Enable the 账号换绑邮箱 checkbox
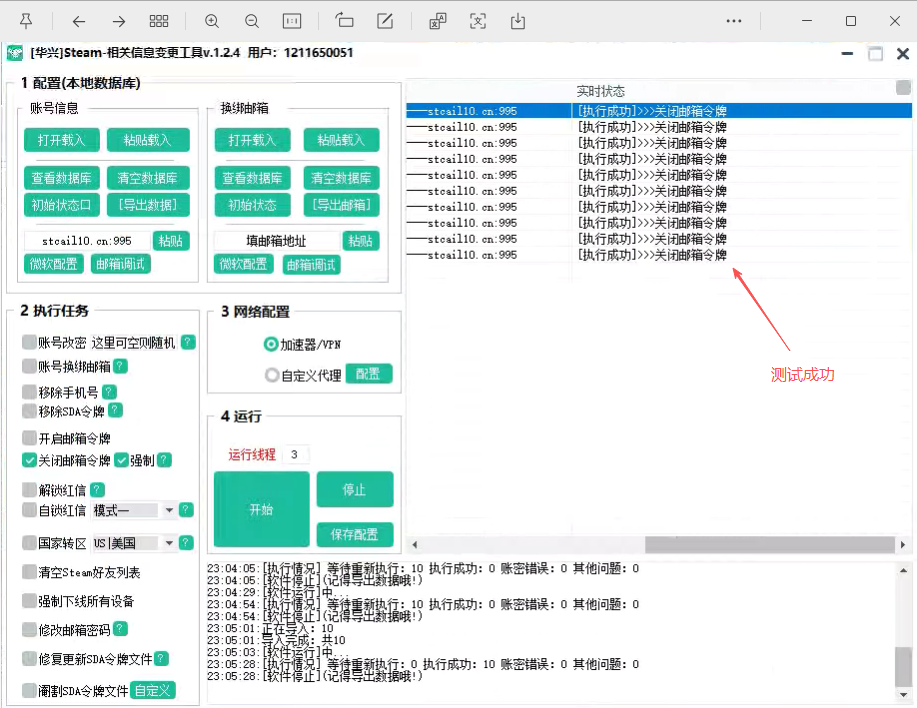The height and width of the screenshot is (708, 917). (30, 367)
